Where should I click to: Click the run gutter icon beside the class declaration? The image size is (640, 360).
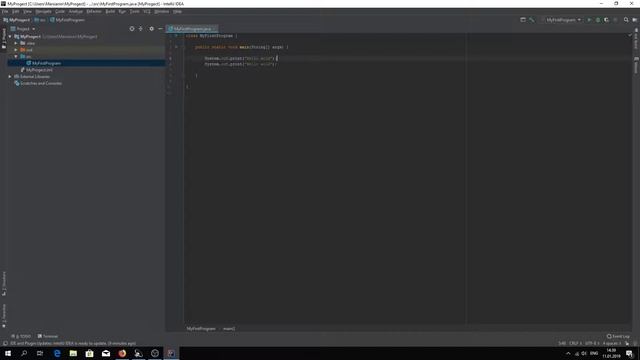click(x=176, y=36)
